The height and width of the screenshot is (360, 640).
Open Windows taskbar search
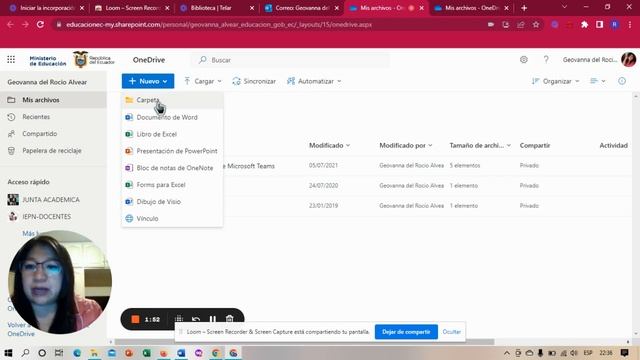[x=25, y=353]
